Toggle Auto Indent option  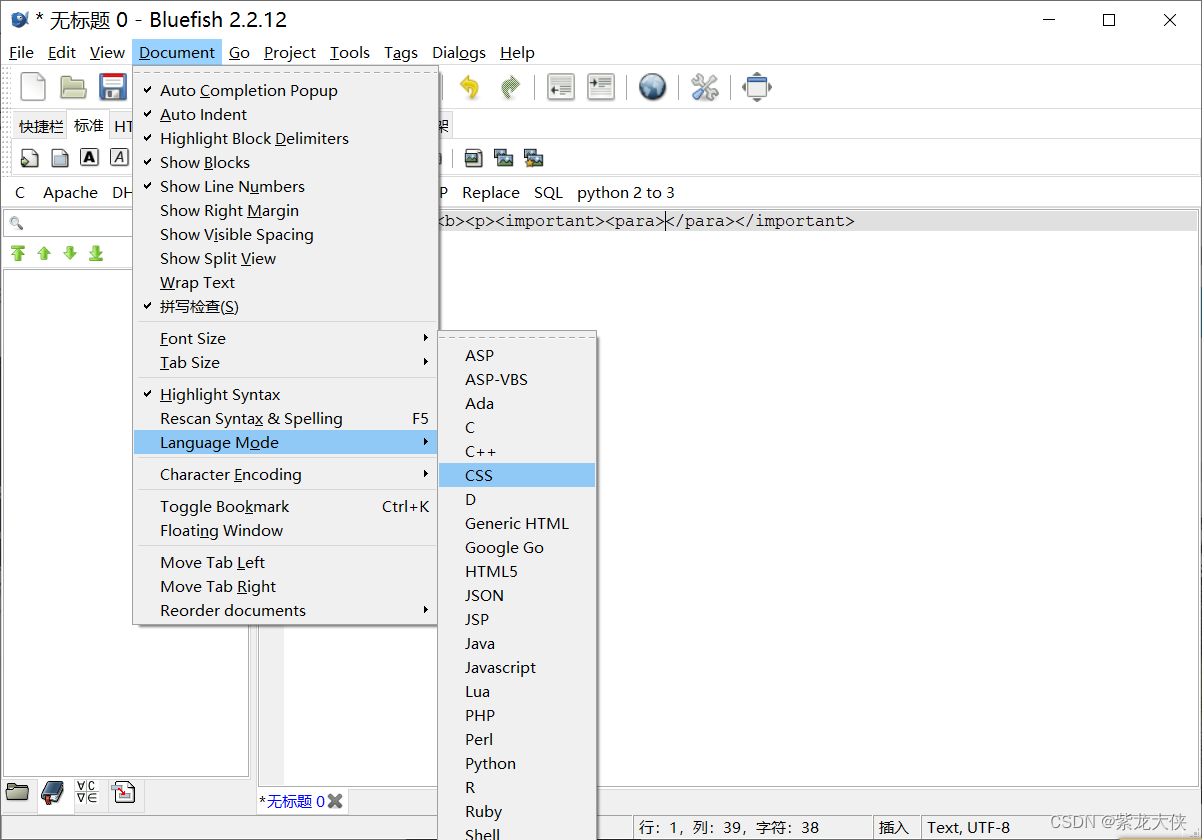point(285,114)
